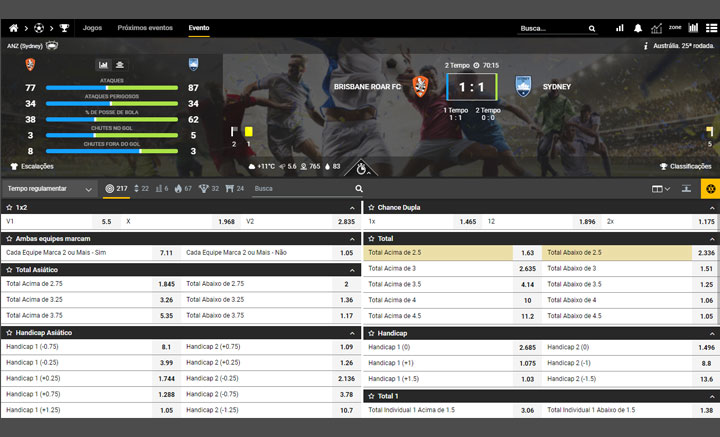Screen dimensions: 720x437
Task: Favorite the Total 1 market star
Action: 371,396
